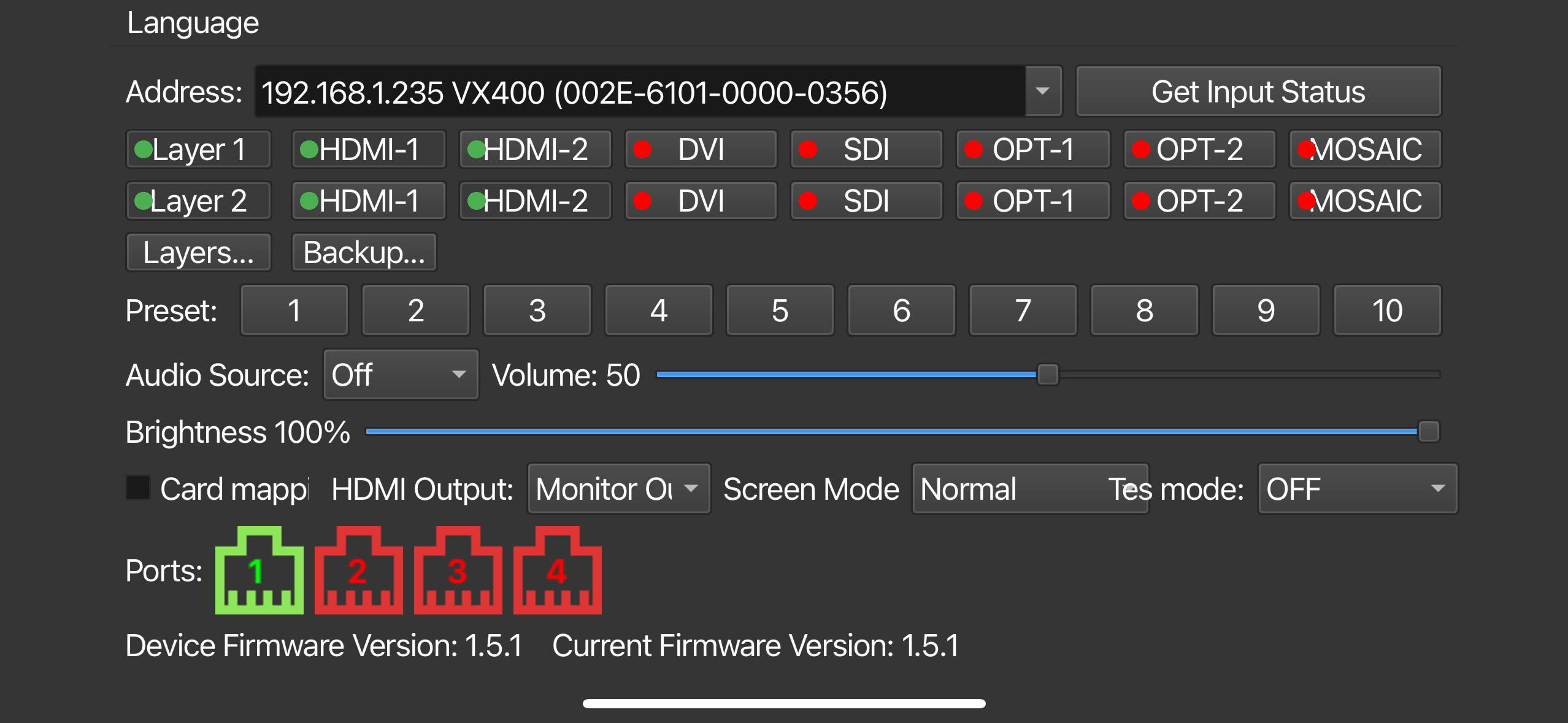Toggle MOSAIC input for Layer 1

coord(1364,149)
